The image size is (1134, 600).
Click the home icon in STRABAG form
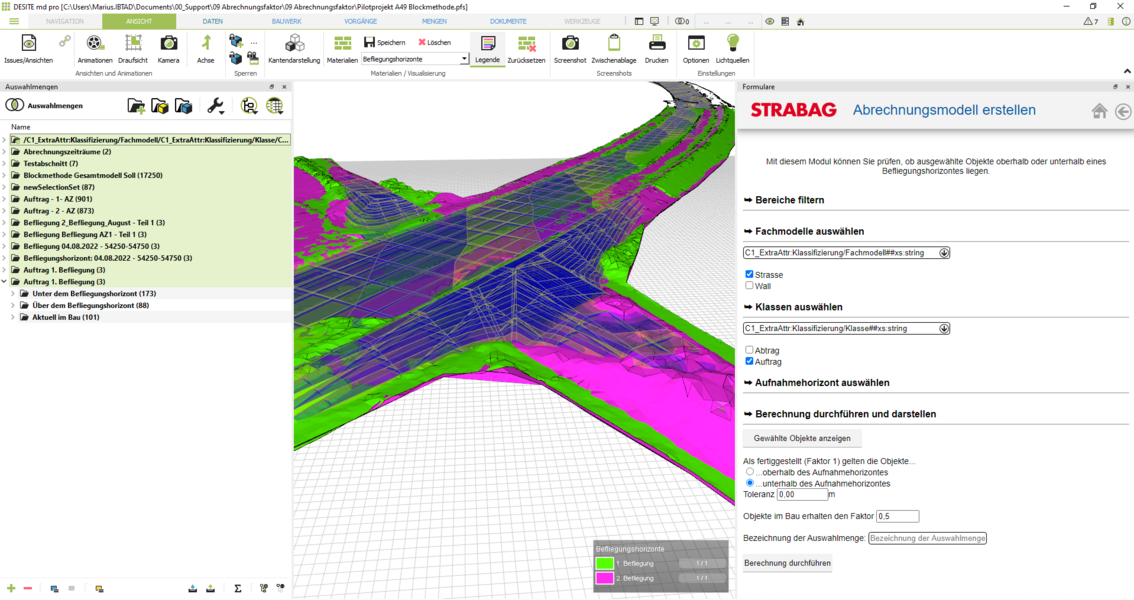pos(1099,111)
